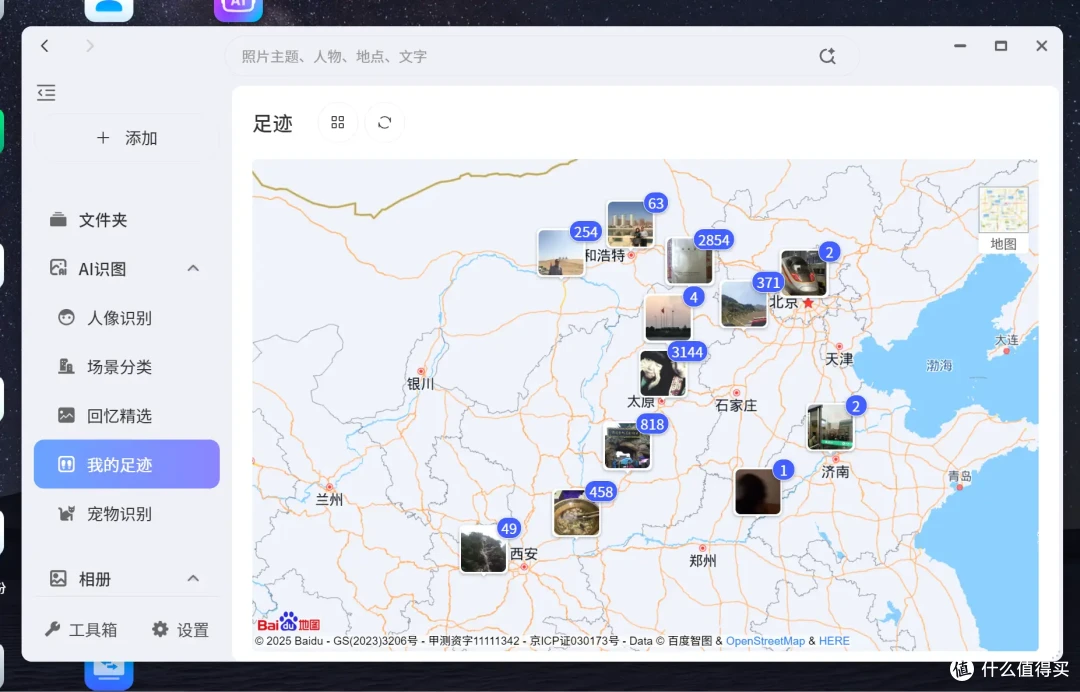Open the 工具箱 toolbox

[x=81, y=629]
